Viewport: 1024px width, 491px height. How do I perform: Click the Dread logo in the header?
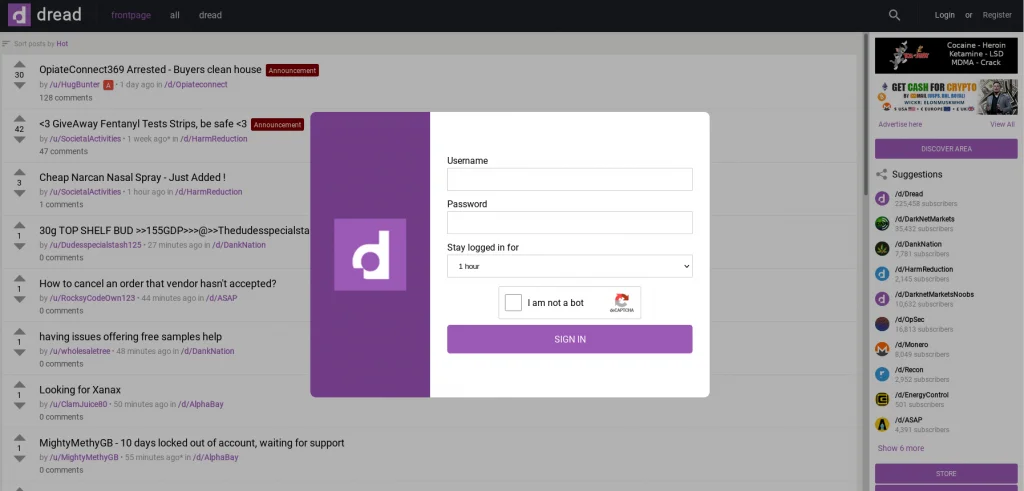pyautogui.click(x=45, y=15)
